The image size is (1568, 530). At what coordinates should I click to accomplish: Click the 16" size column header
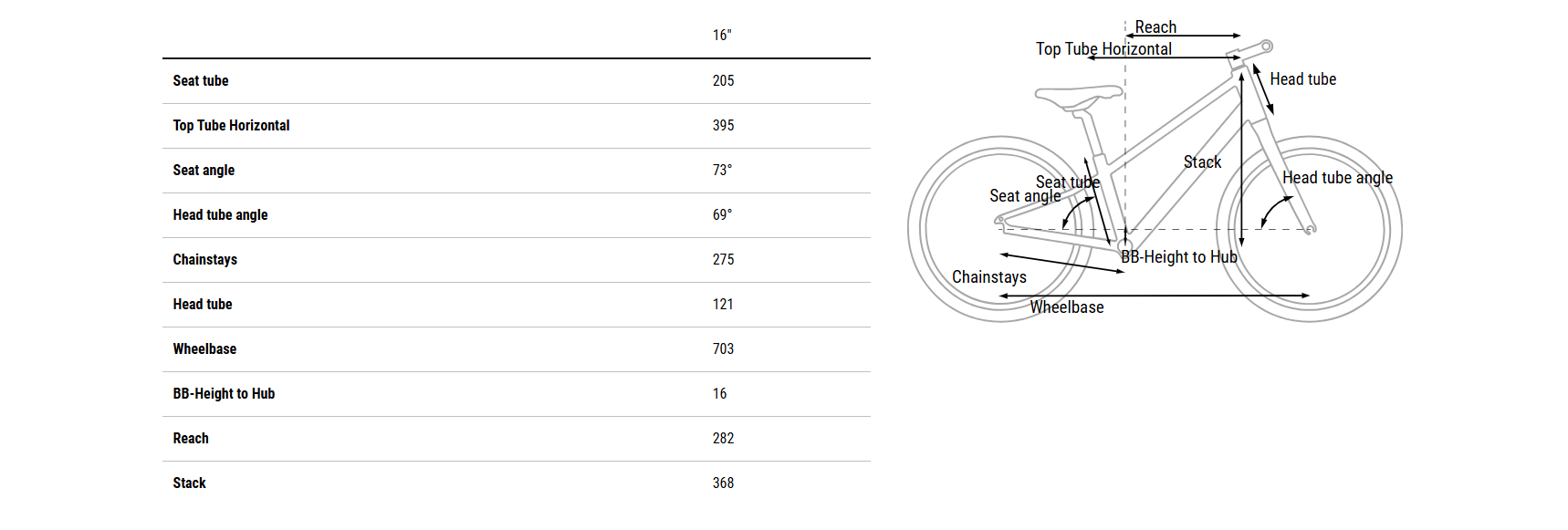pyautogui.click(x=722, y=36)
